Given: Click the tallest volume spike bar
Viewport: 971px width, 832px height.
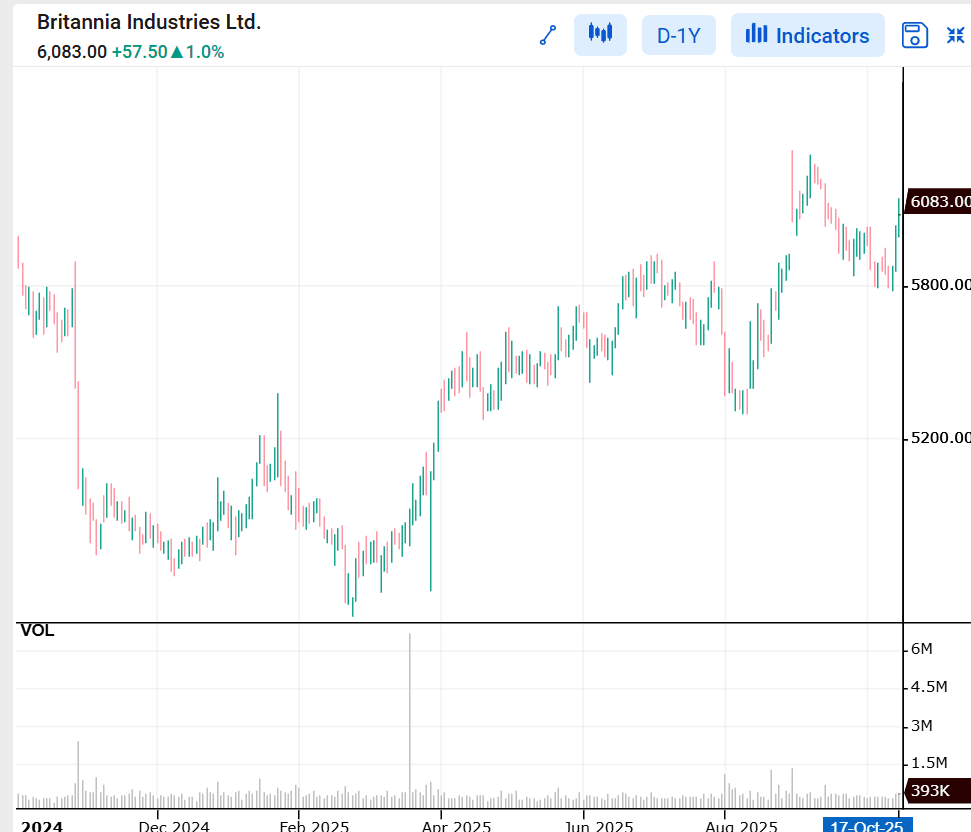Looking at the screenshot, I should [x=409, y=721].
